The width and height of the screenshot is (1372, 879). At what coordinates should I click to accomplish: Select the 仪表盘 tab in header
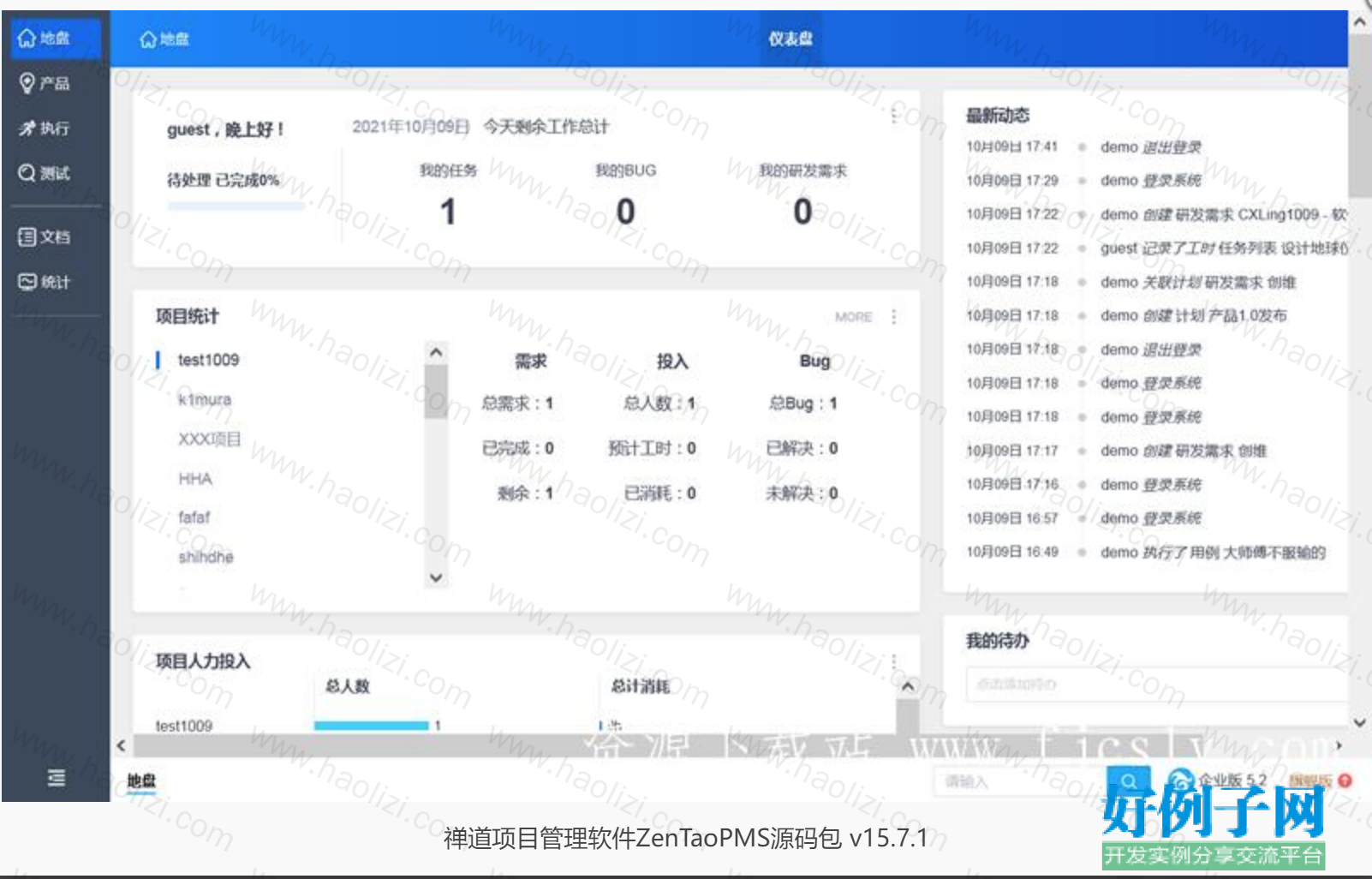coord(790,39)
